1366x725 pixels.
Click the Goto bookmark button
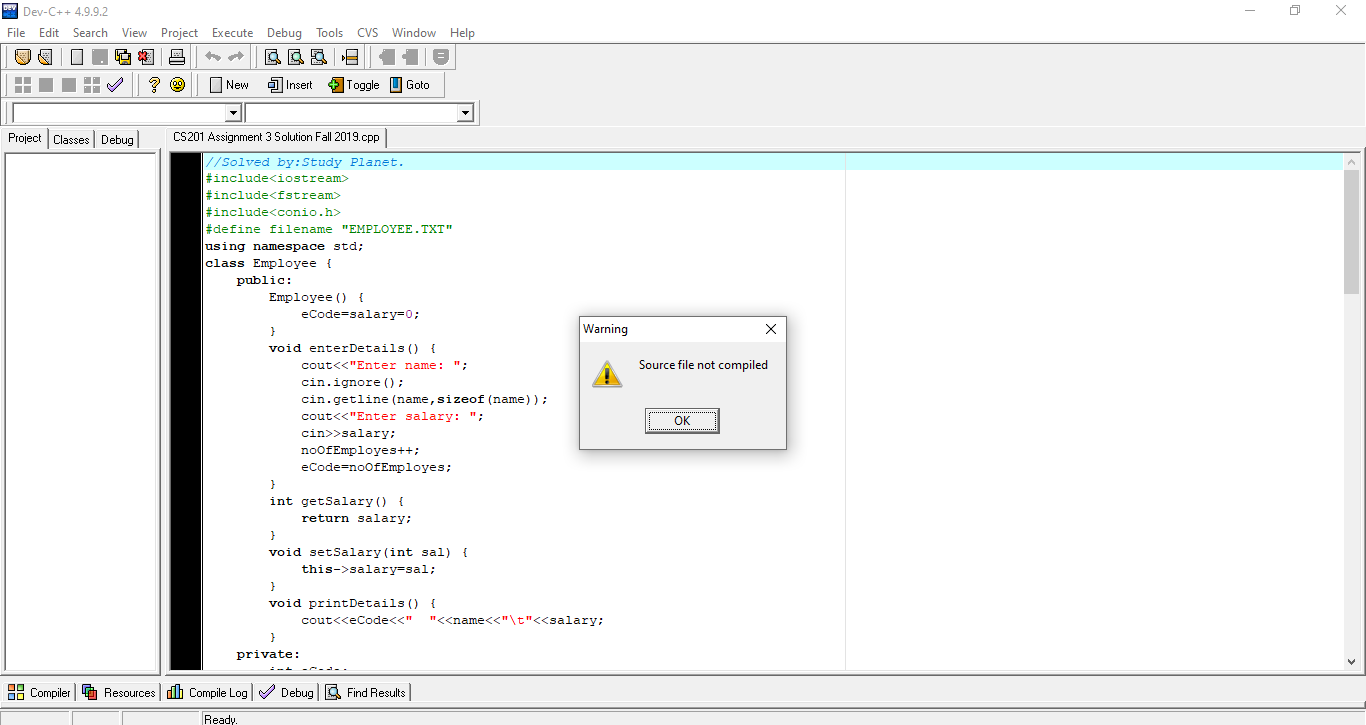[x=410, y=85]
